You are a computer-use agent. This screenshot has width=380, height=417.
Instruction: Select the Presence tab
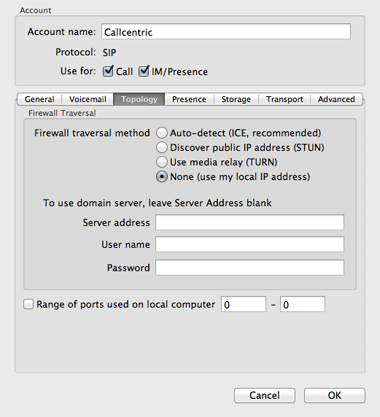tap(189, 99)
